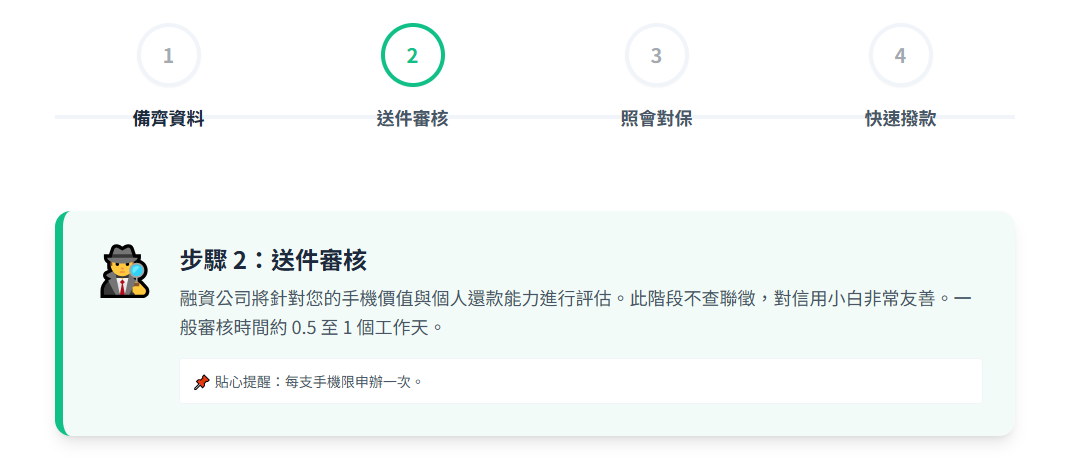Open the 備齊資料 step label

point(168,119)
